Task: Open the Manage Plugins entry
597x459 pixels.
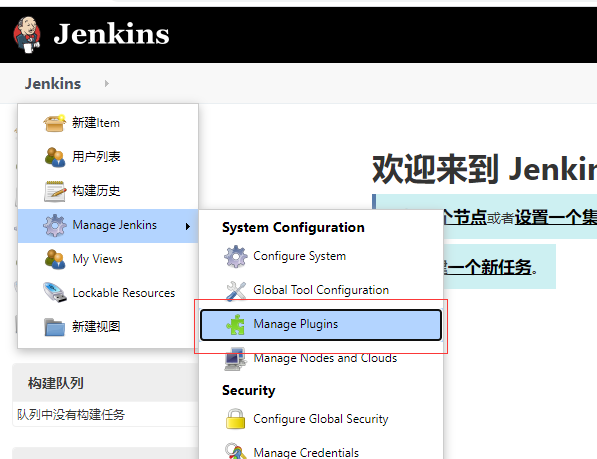Action: (x=321, y=325)
